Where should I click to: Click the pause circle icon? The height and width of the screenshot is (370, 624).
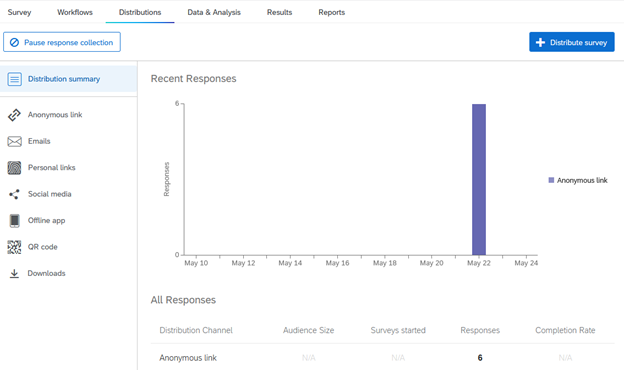14,42
